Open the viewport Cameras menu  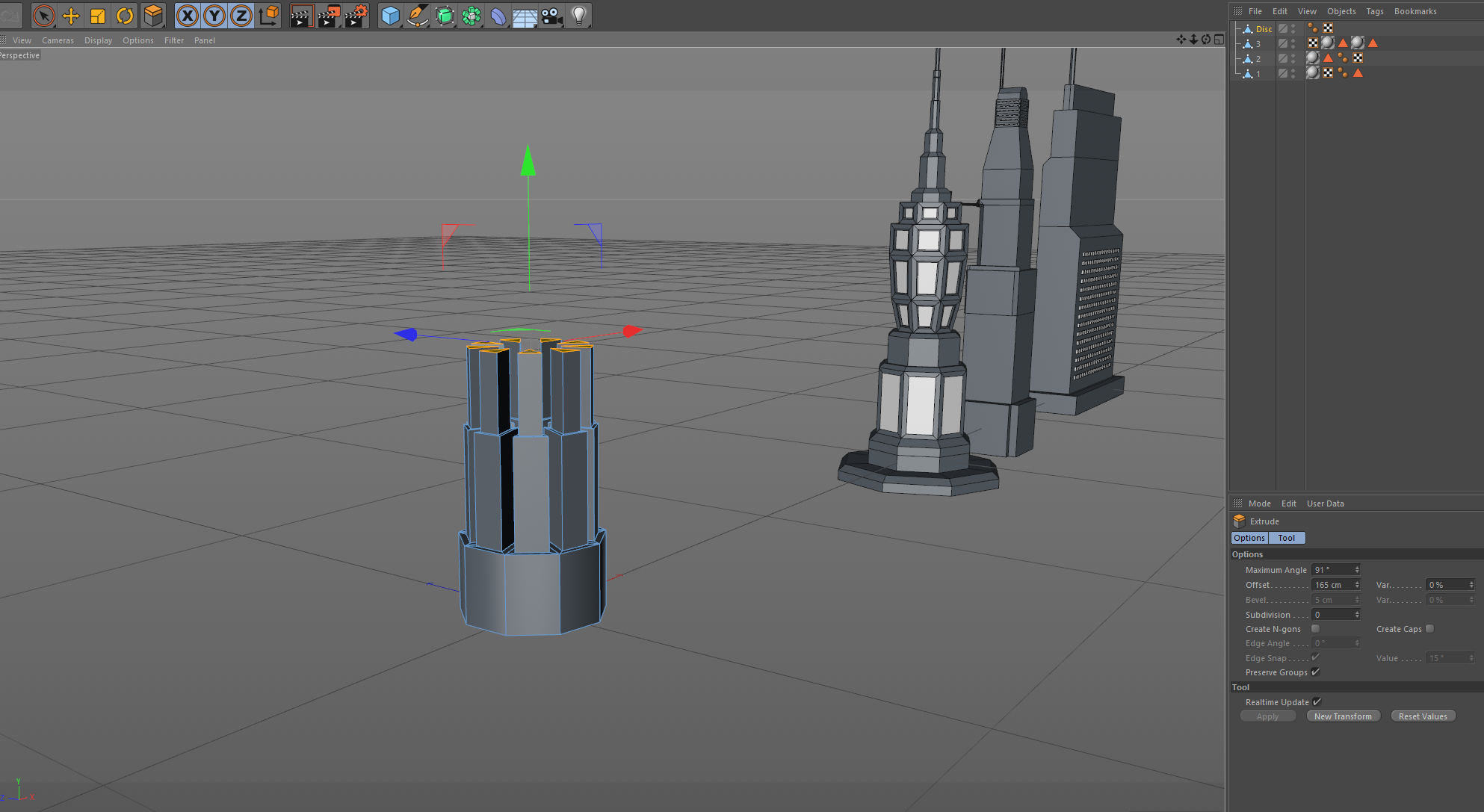[58, 40]
